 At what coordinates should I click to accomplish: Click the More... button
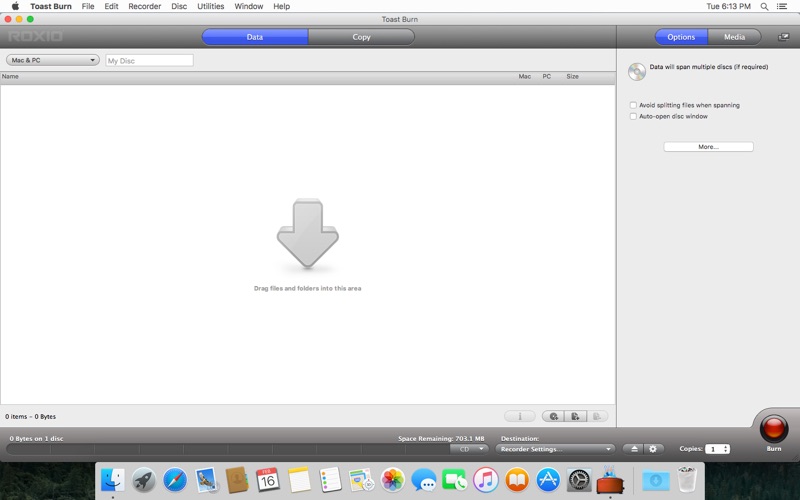(708, 147)
